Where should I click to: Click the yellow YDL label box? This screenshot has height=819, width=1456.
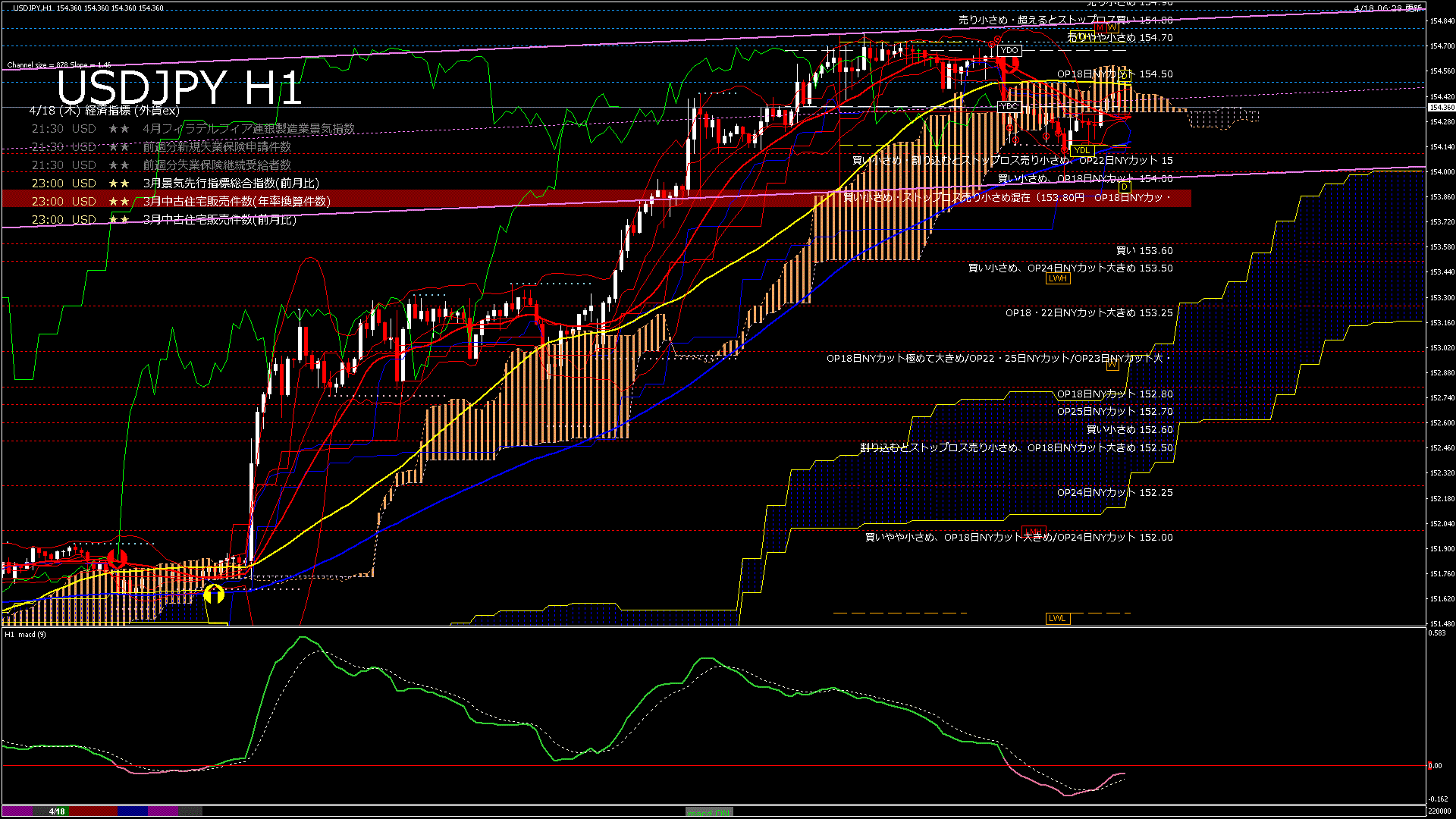tap(1082, 150)
